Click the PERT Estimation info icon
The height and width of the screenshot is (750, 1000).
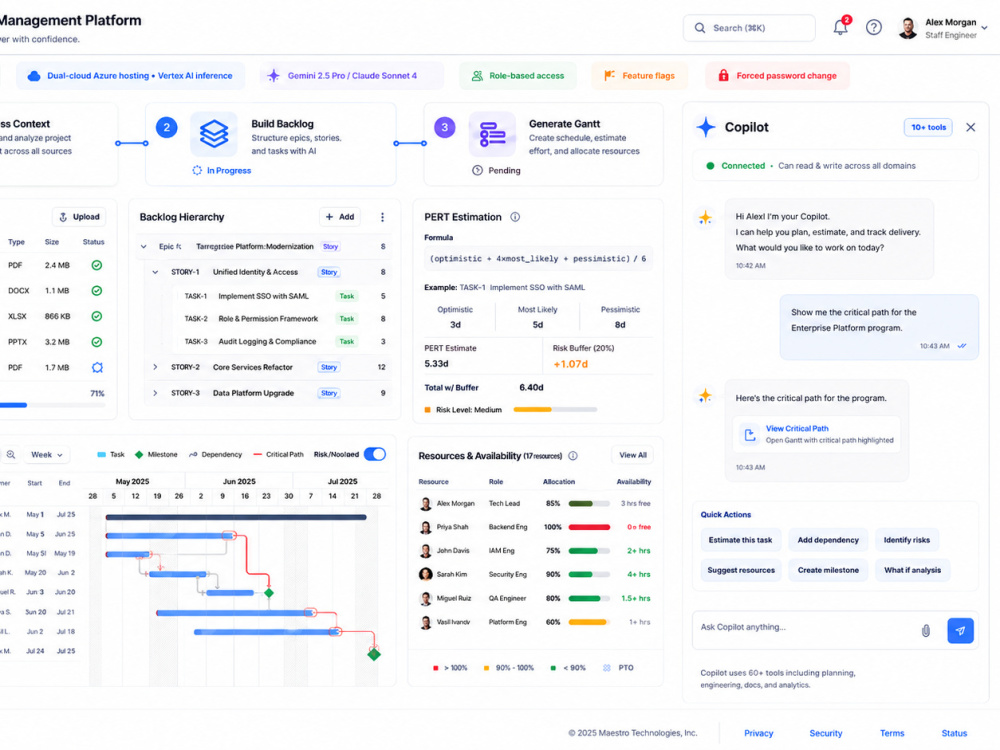(x=515, y=217)
